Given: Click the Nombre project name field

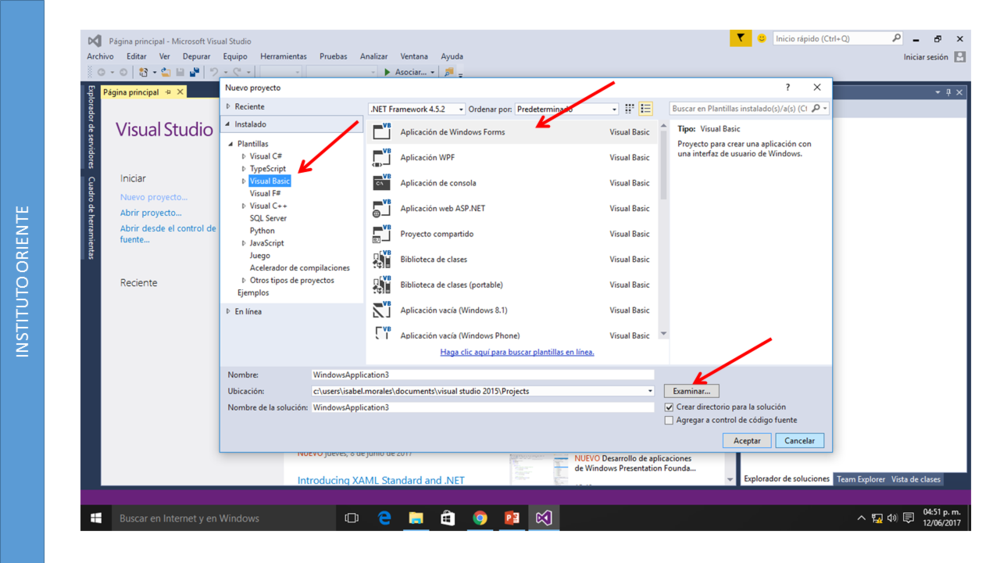Looking at the screenshot, I should [482, 375].
